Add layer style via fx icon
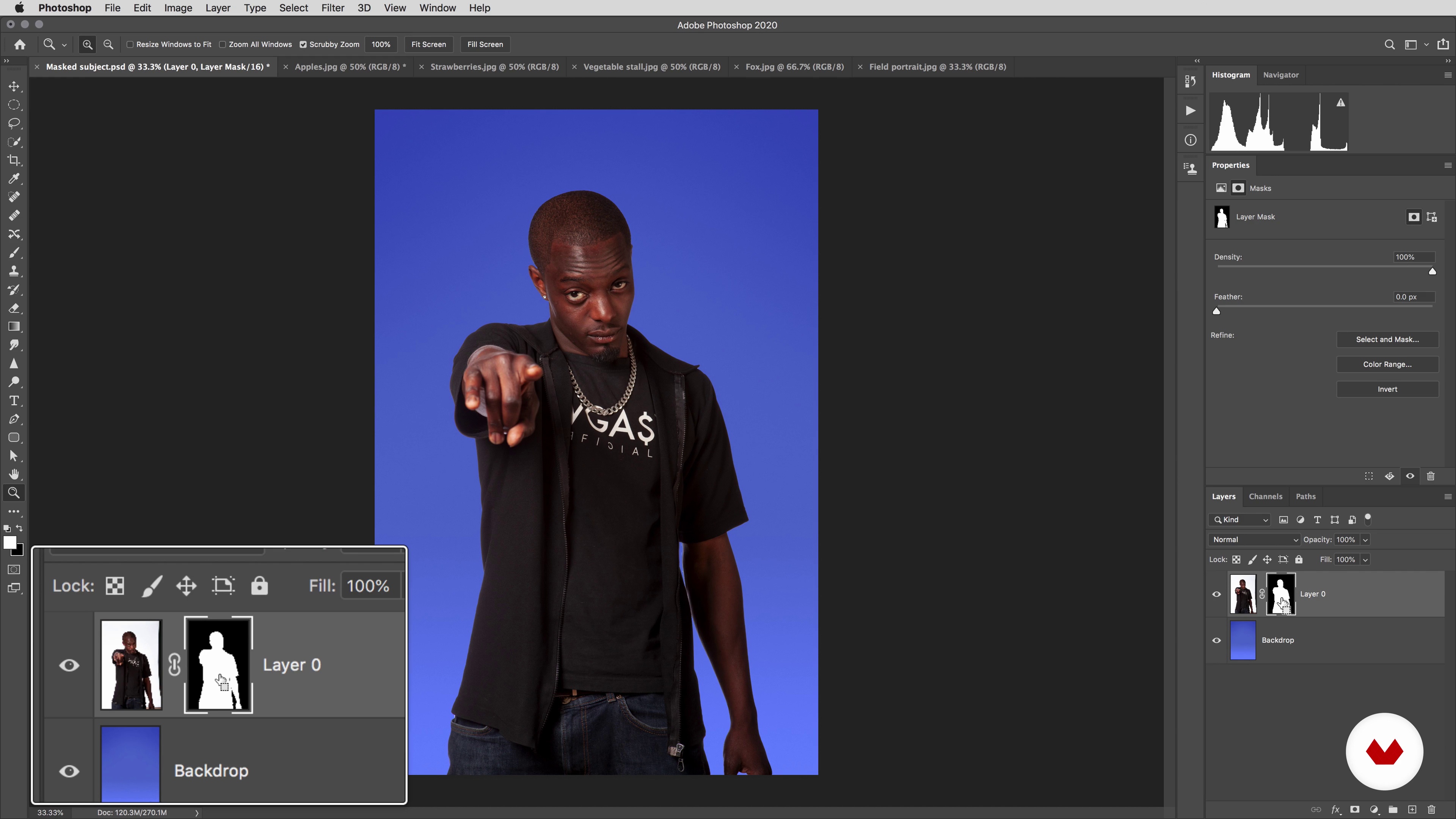1456x819 pixels. point(1335,810)
